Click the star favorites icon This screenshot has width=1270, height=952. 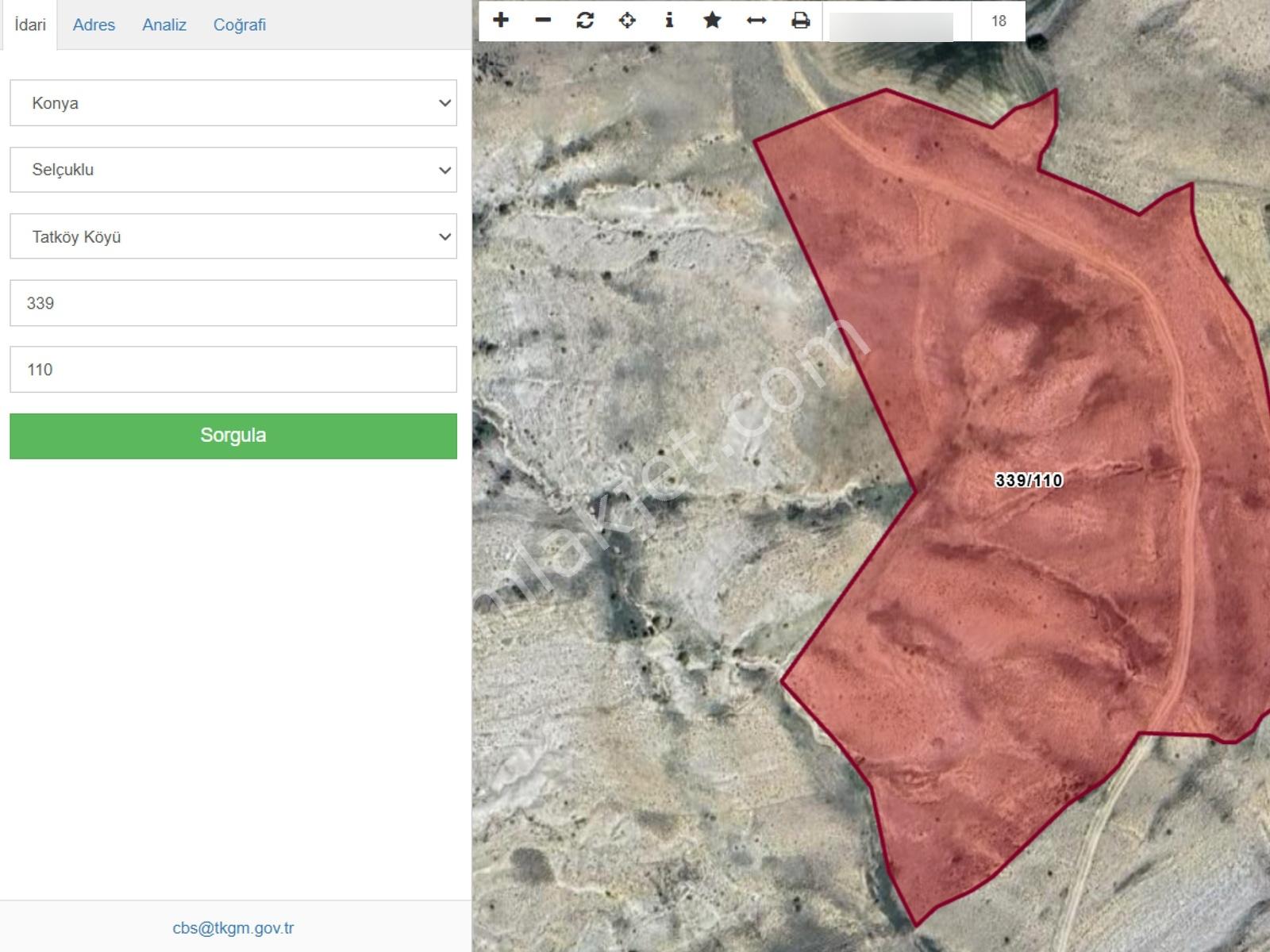[713, 21]
